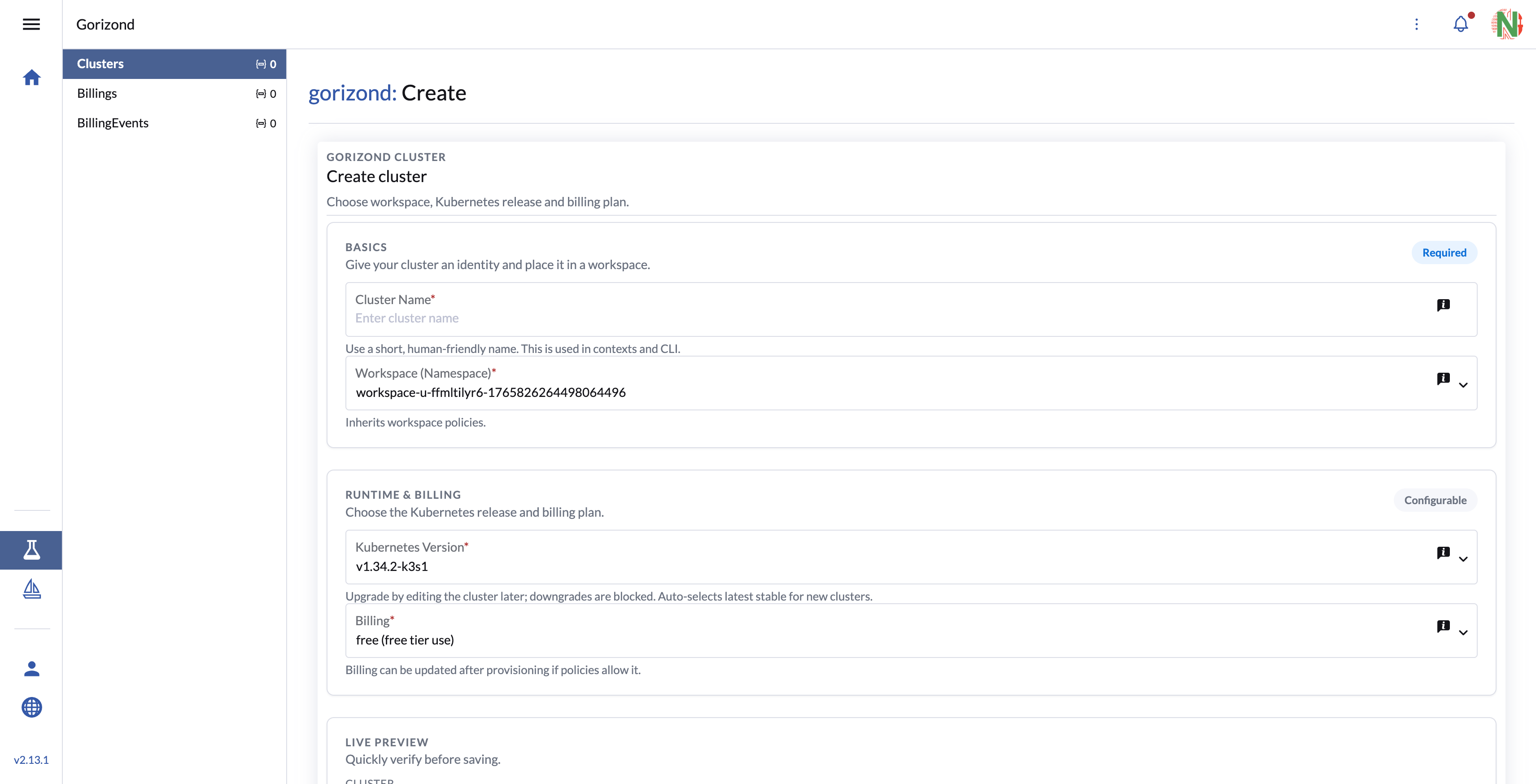Open the sailboat section from the sidebar

click(x=31, y=589)
